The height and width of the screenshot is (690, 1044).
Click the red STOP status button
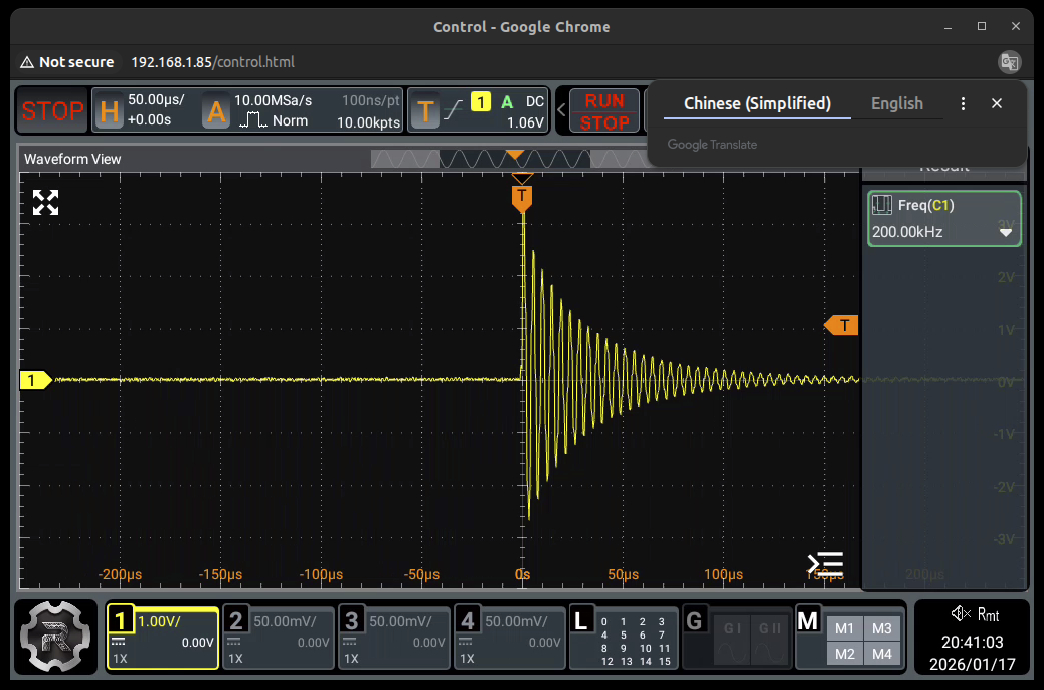[53, 111]
